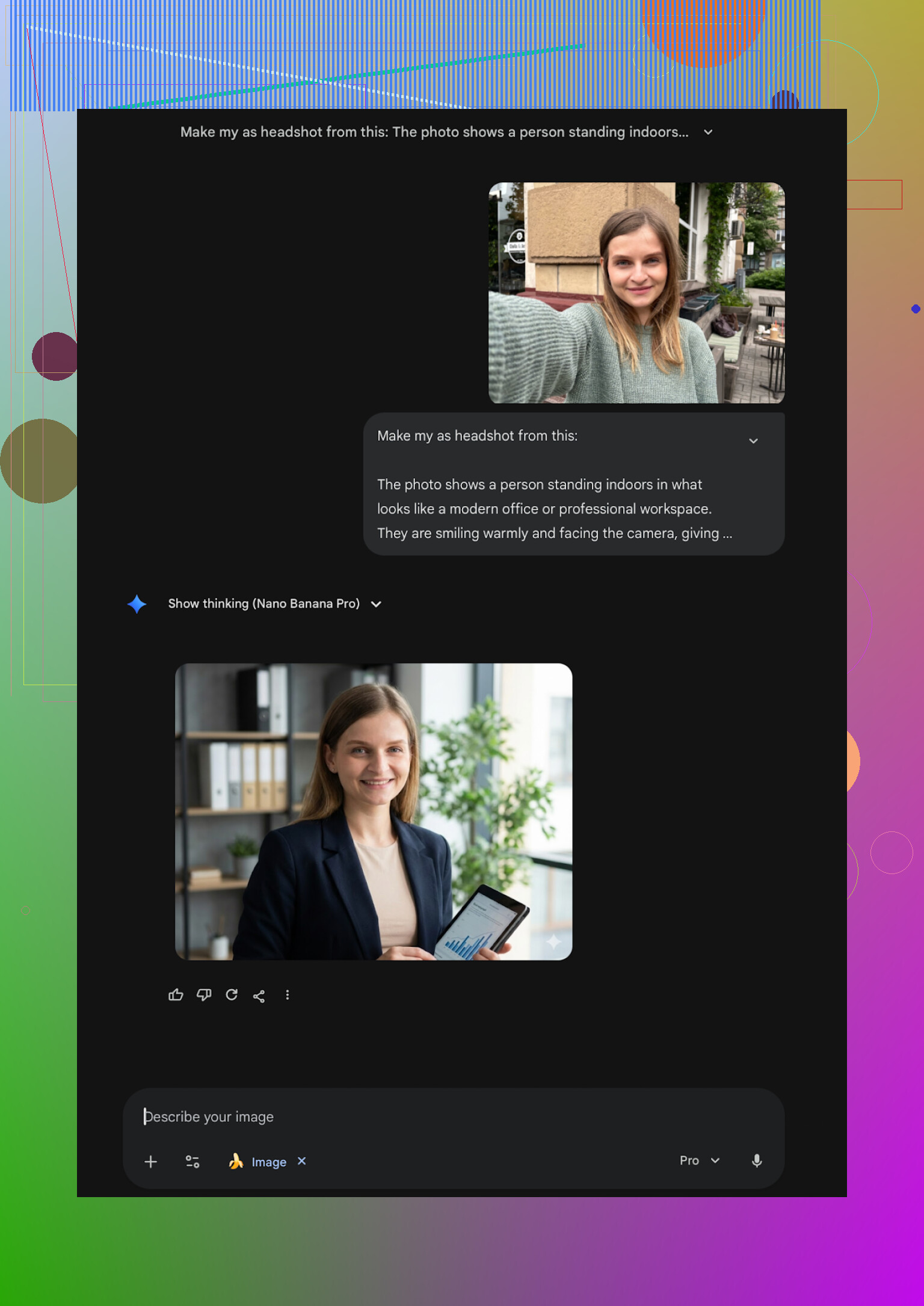
Task: Remove the Image tool with X
Action: (x=302, y=1161)
